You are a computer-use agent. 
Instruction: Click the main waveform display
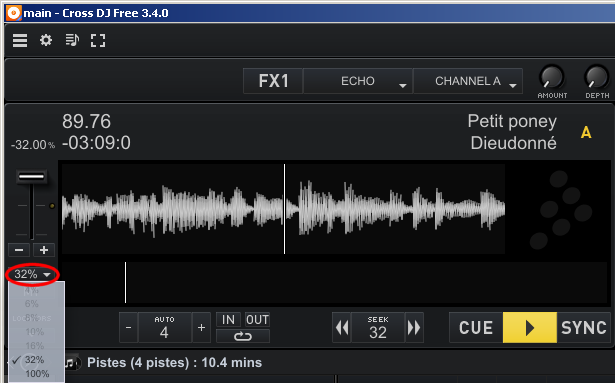click(283, 209)
